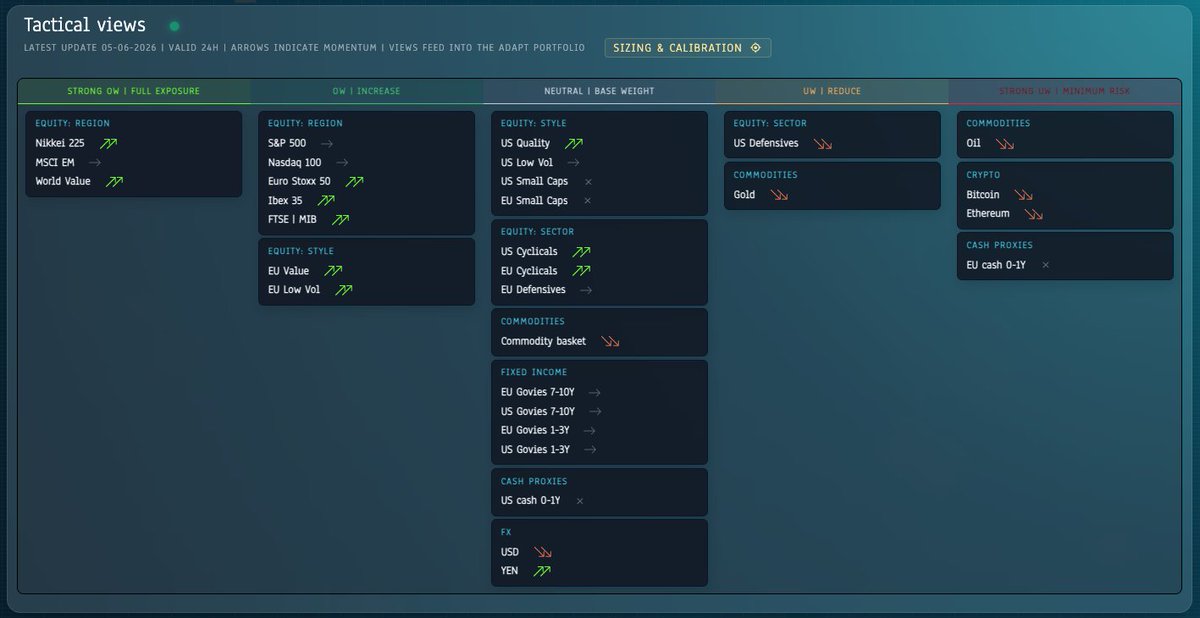1200x618 pixels.
Task: Click the x marker beside EU Small Caps
Action: (x=588, y=200)
